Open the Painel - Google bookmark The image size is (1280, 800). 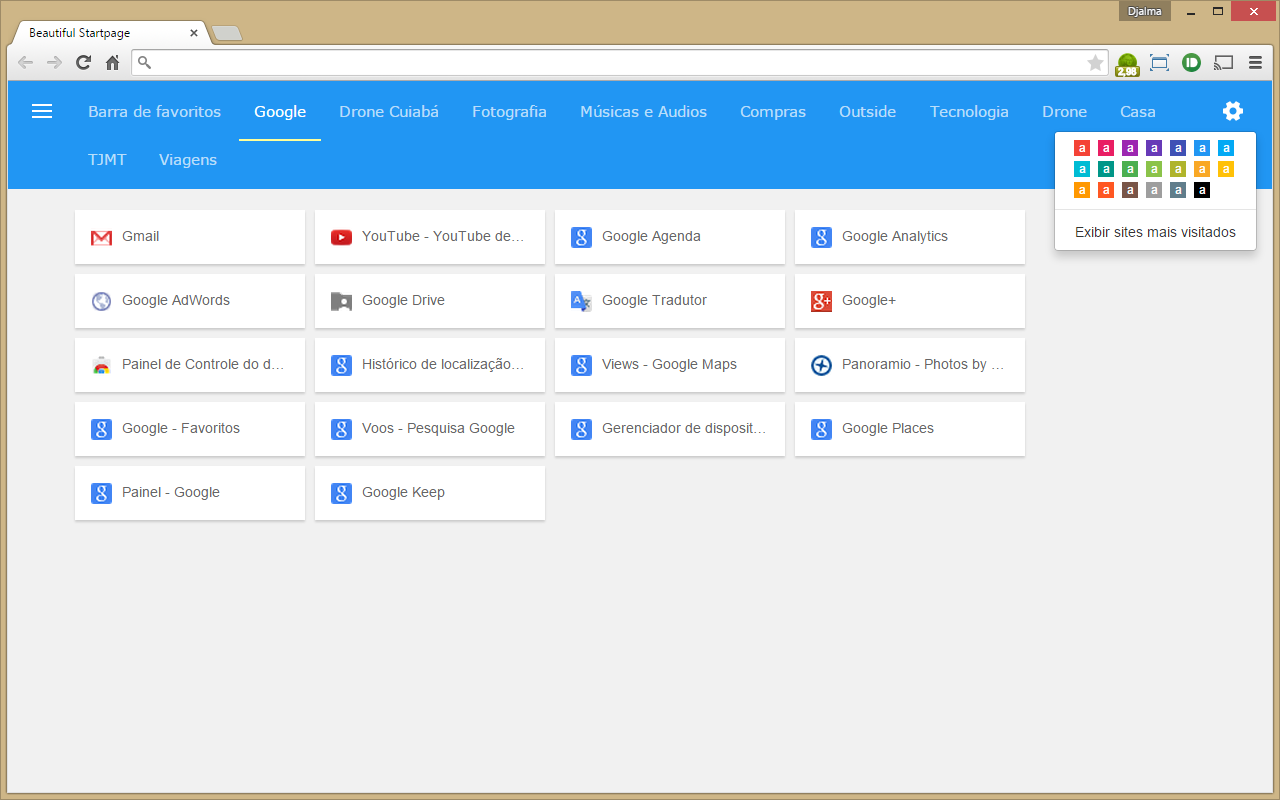click(x=190, y=493)
